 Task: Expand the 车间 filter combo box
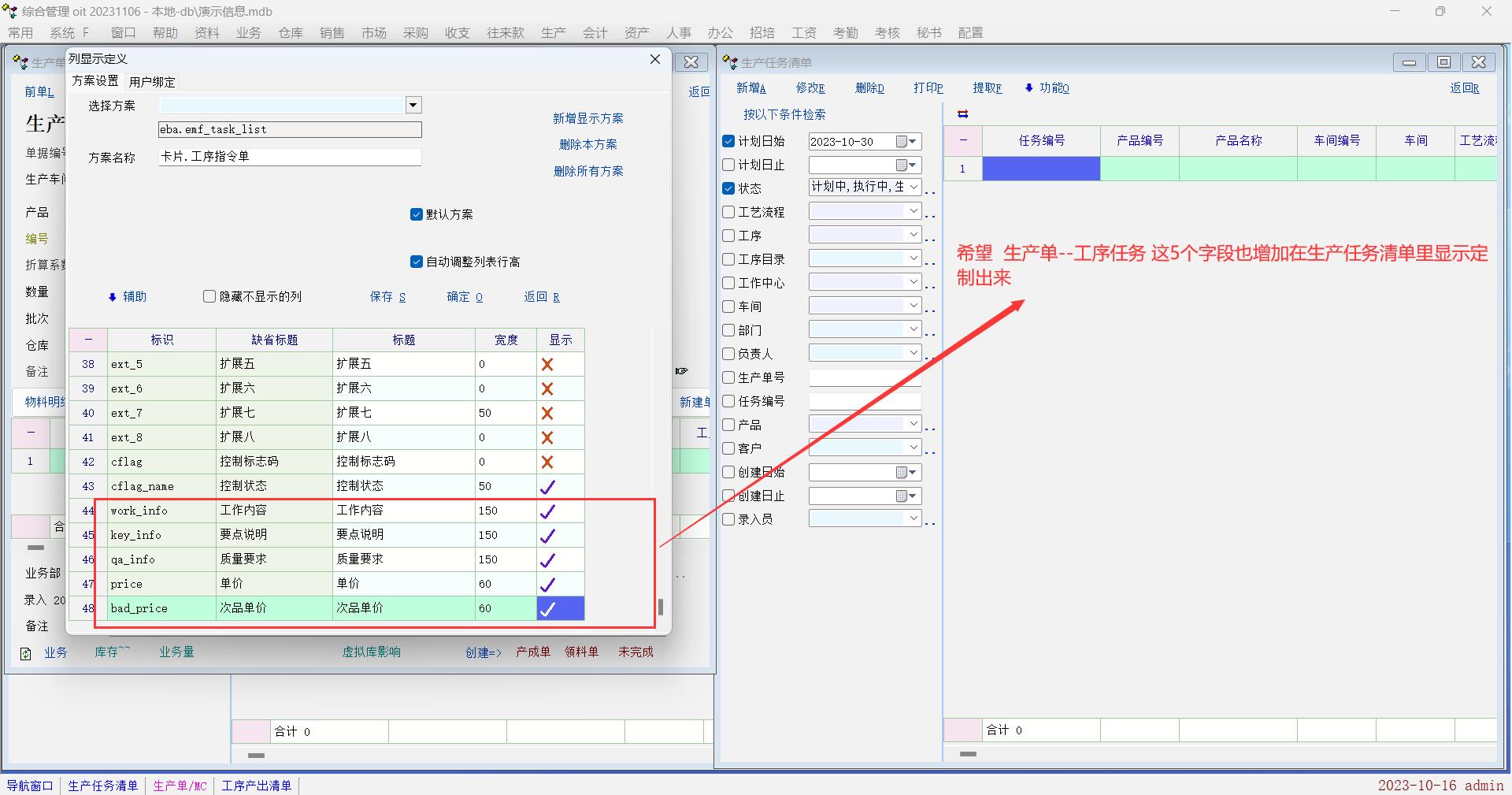pyautogui.click(x=913, y=306)
